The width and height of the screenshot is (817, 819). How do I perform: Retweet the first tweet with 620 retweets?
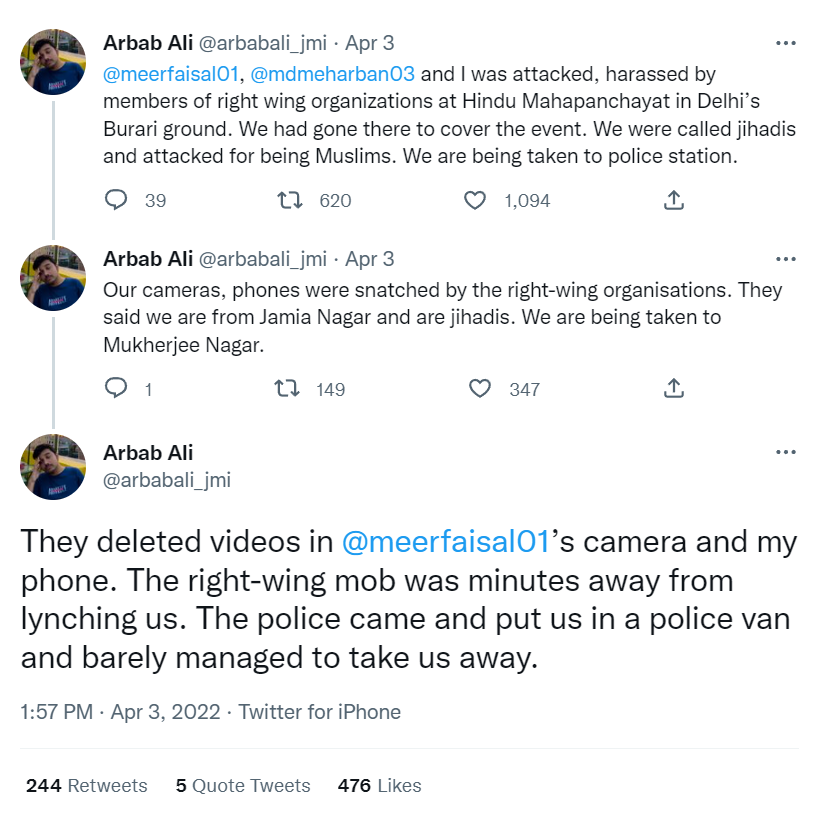(290, 200)
